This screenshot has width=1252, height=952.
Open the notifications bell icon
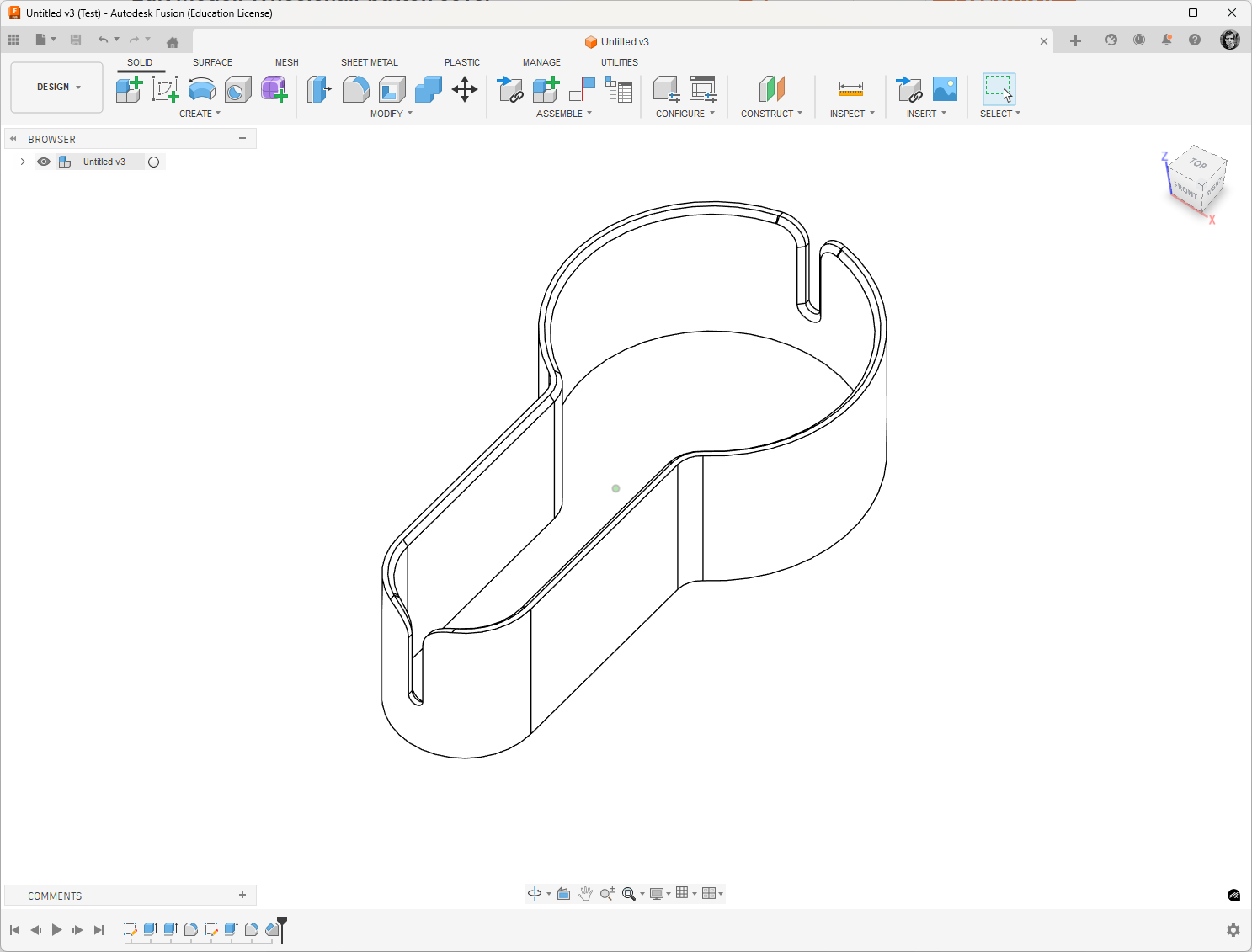[1167, 40]
